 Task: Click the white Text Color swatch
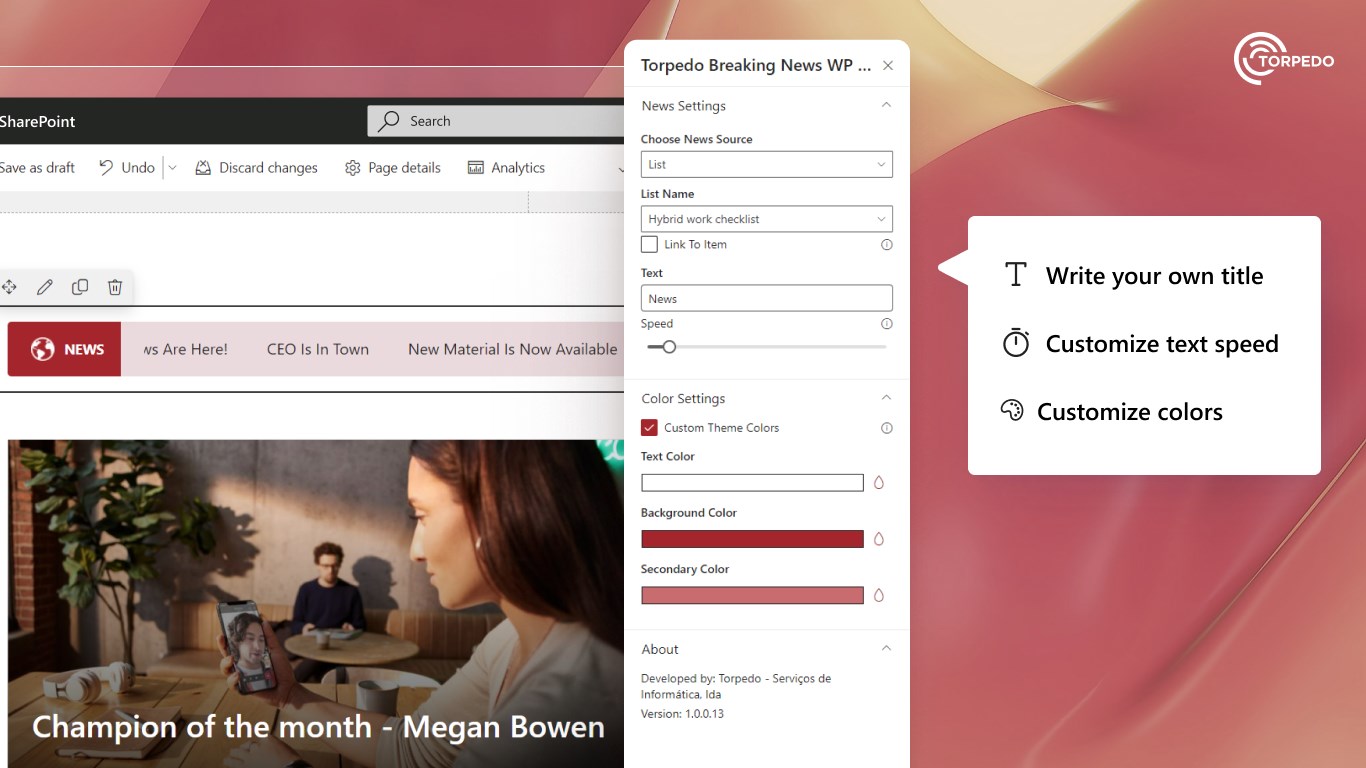tap(752, 483)
